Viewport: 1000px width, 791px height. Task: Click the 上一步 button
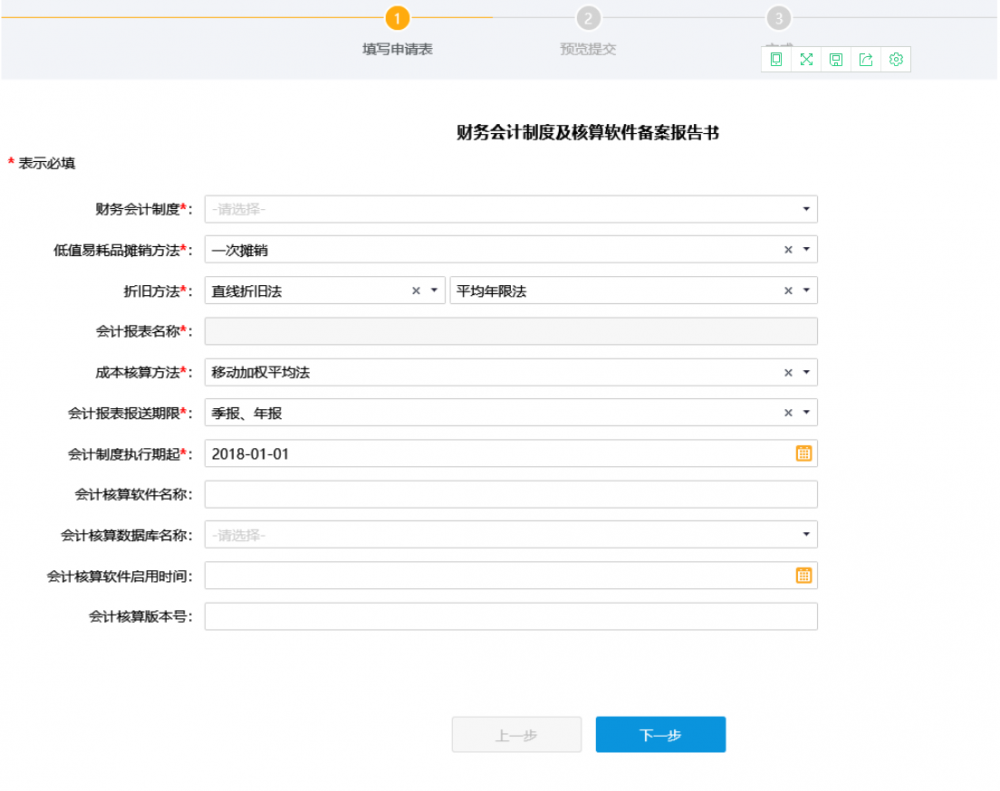(516, 735)
